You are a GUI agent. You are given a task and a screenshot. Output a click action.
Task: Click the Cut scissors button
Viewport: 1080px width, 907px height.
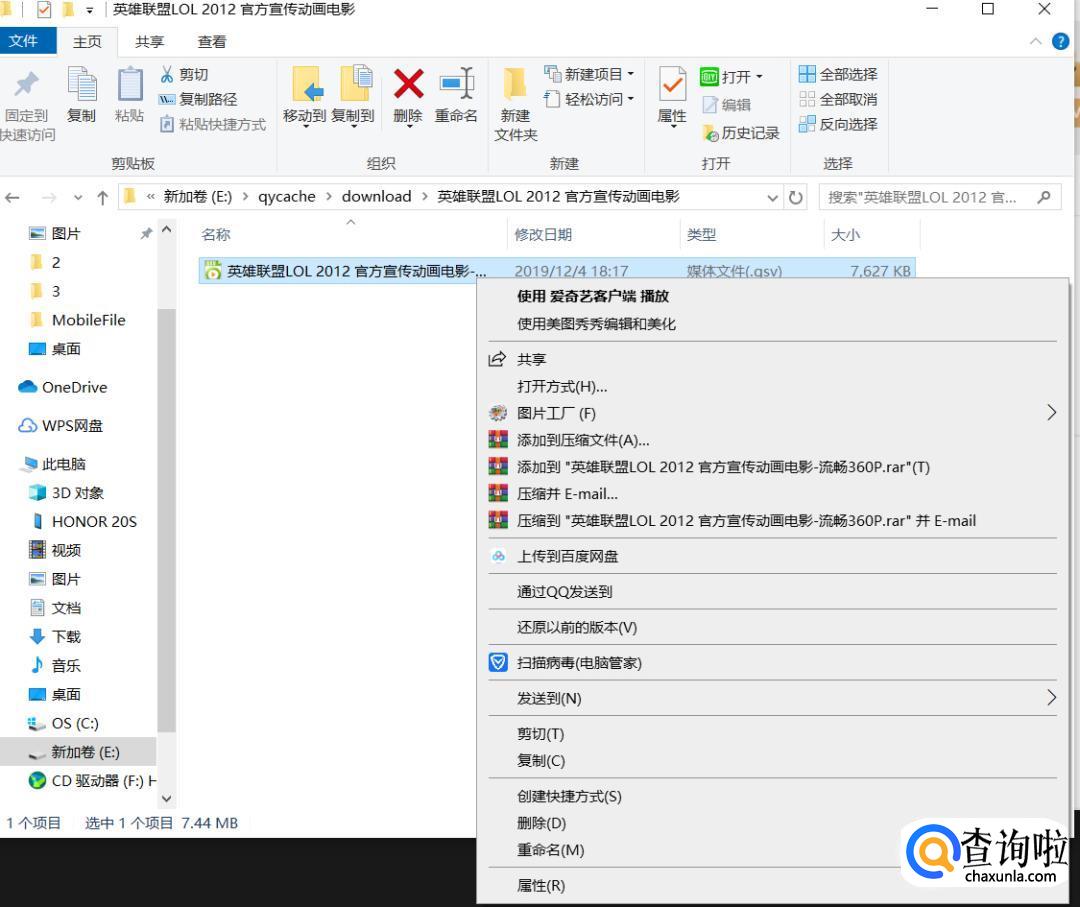(183, 74)
